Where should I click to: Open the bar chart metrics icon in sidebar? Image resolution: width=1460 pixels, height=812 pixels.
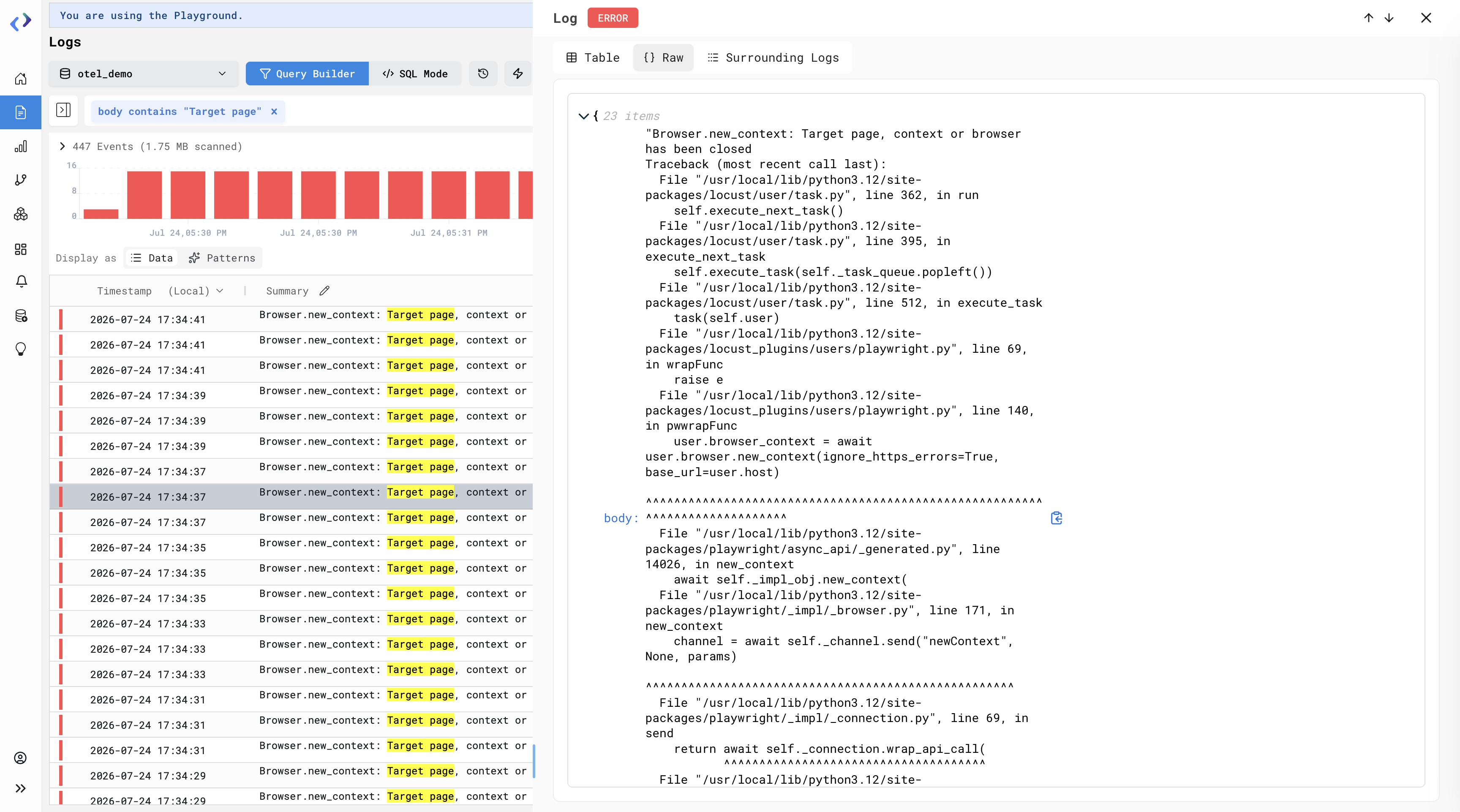point(20,146)
